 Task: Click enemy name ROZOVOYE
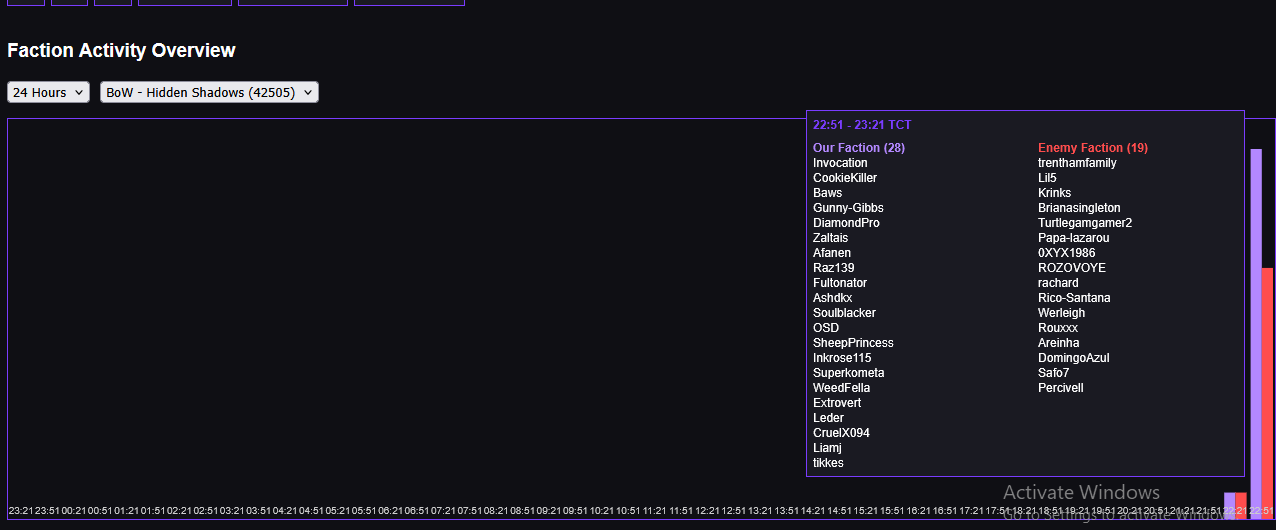click(1072, 268)
